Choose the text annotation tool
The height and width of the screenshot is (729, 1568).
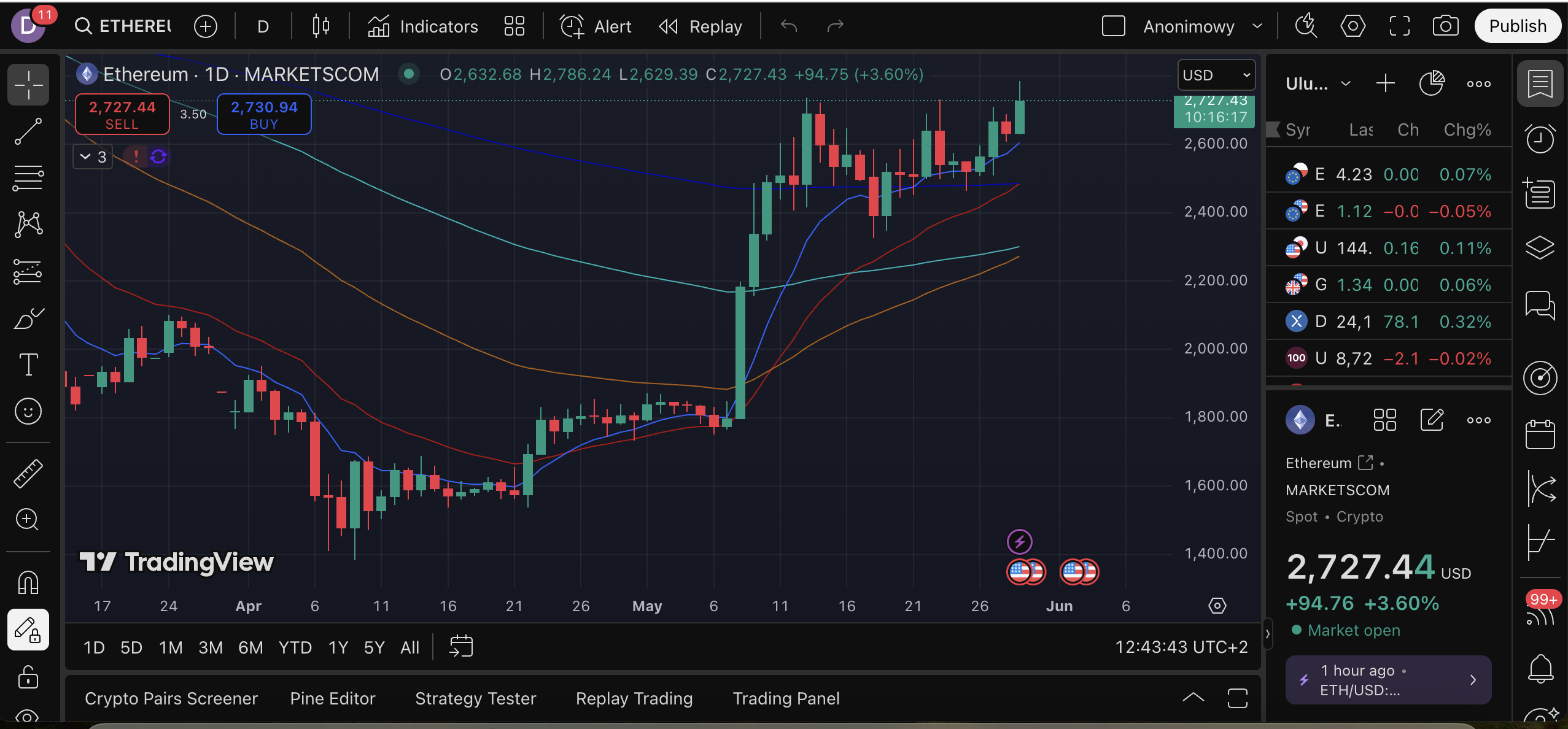tap(28, 364)
